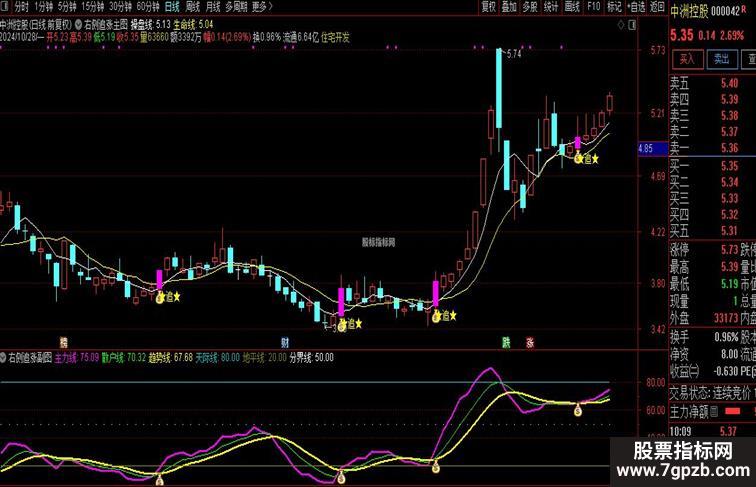Select the 60分钟 period tab
756x487 pixels.
pyautogui.click(x=148, y=7)
